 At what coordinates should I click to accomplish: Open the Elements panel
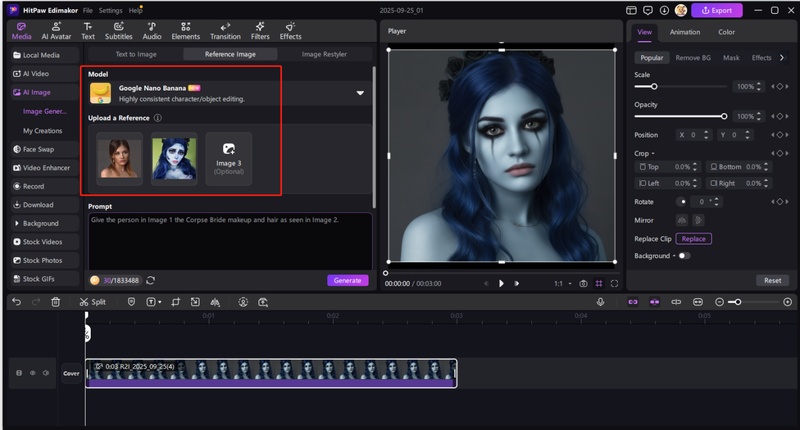click(x=185, y=31)
